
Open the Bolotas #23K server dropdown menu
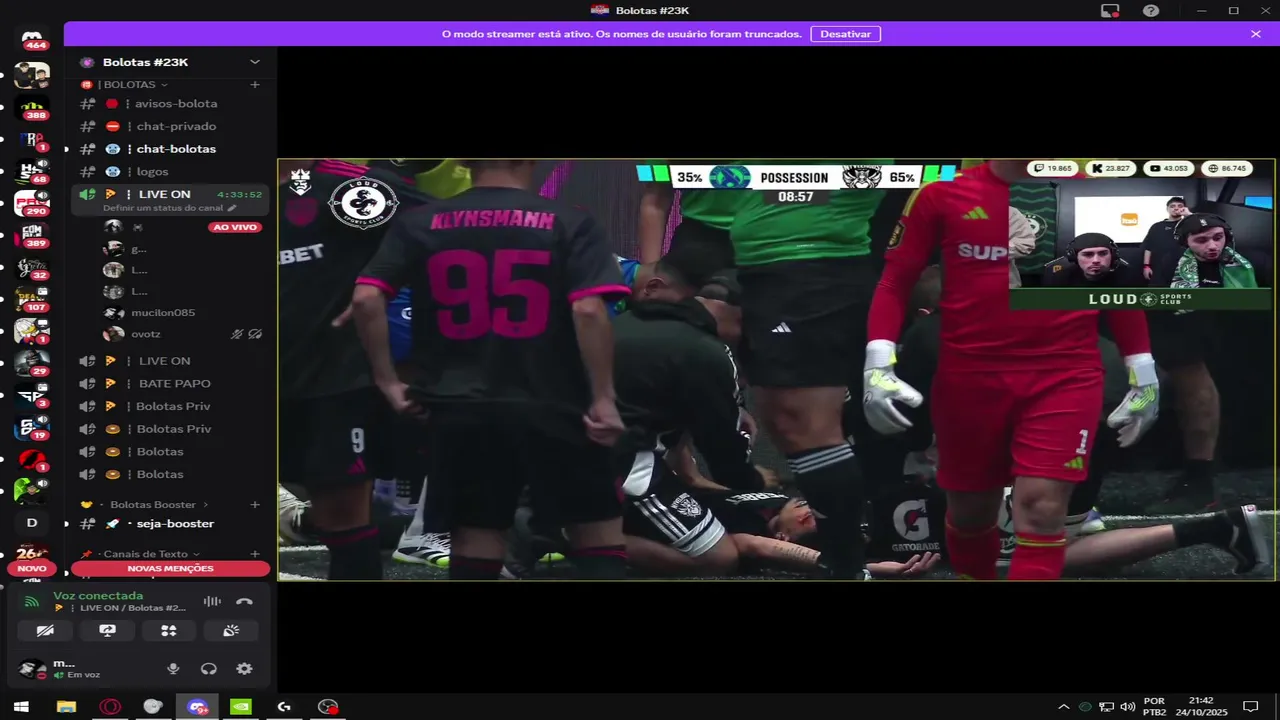254,62
